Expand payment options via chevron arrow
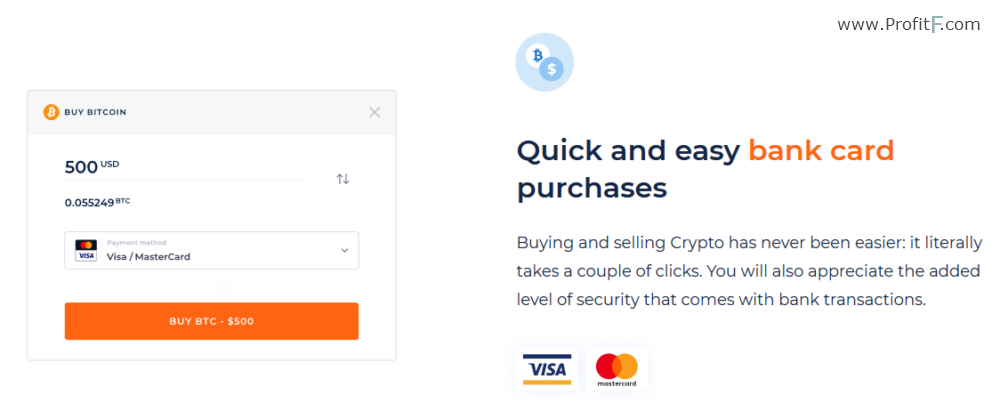Screen dimensions: 1000x411 click(x=344, y=250)
